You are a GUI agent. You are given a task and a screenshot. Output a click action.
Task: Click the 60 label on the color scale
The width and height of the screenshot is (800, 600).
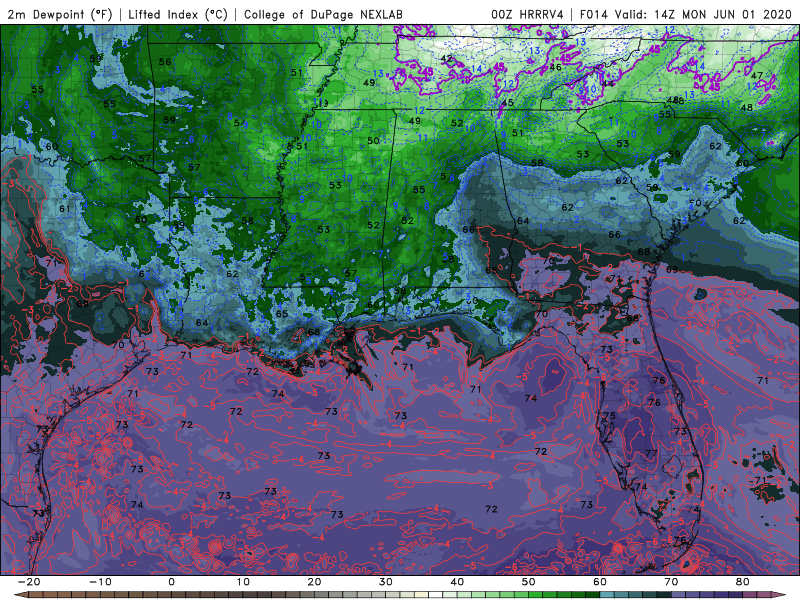click(600, 582)
